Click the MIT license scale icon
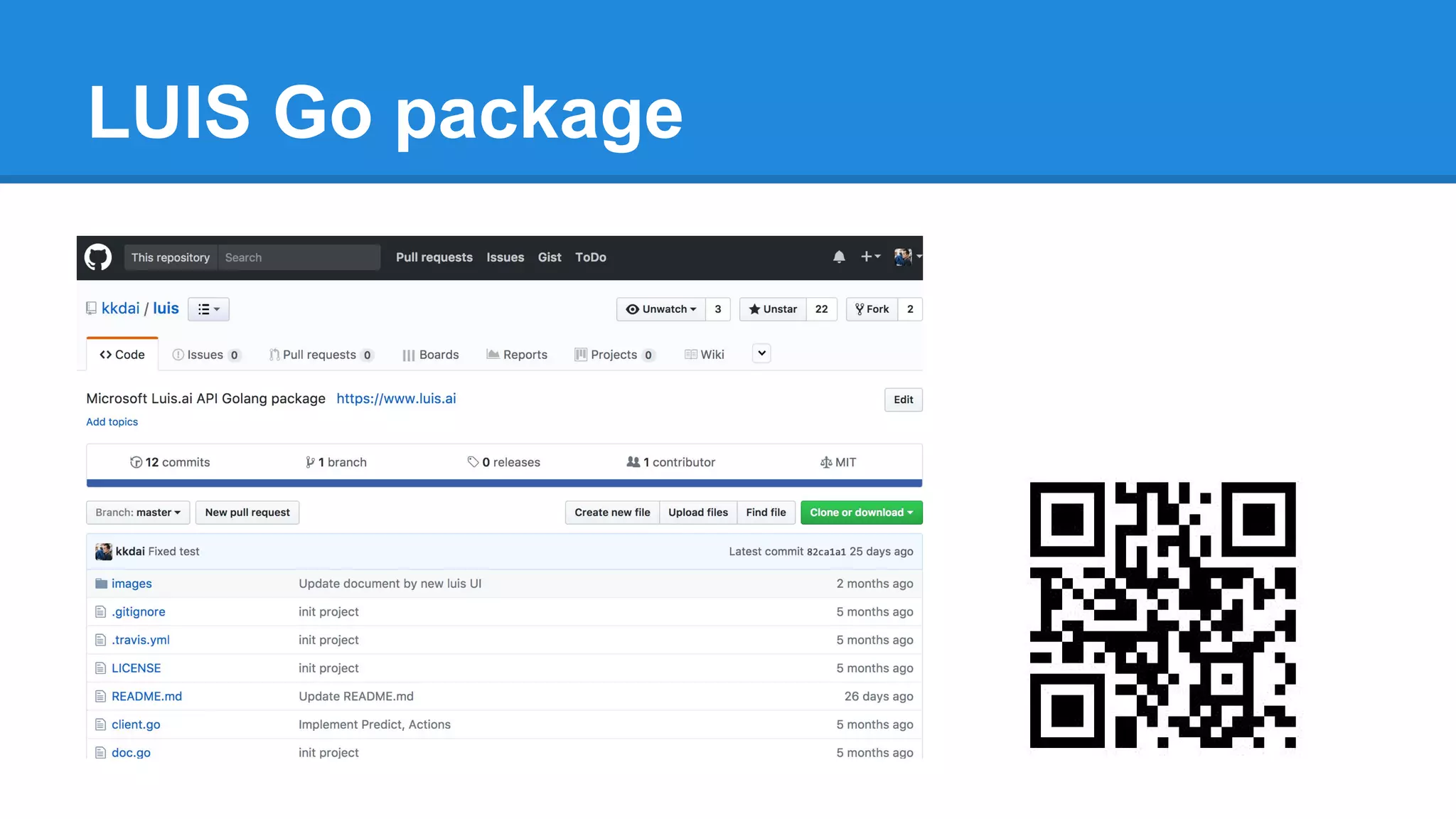This screenshot has height=819, width=1456. point(825,462)
